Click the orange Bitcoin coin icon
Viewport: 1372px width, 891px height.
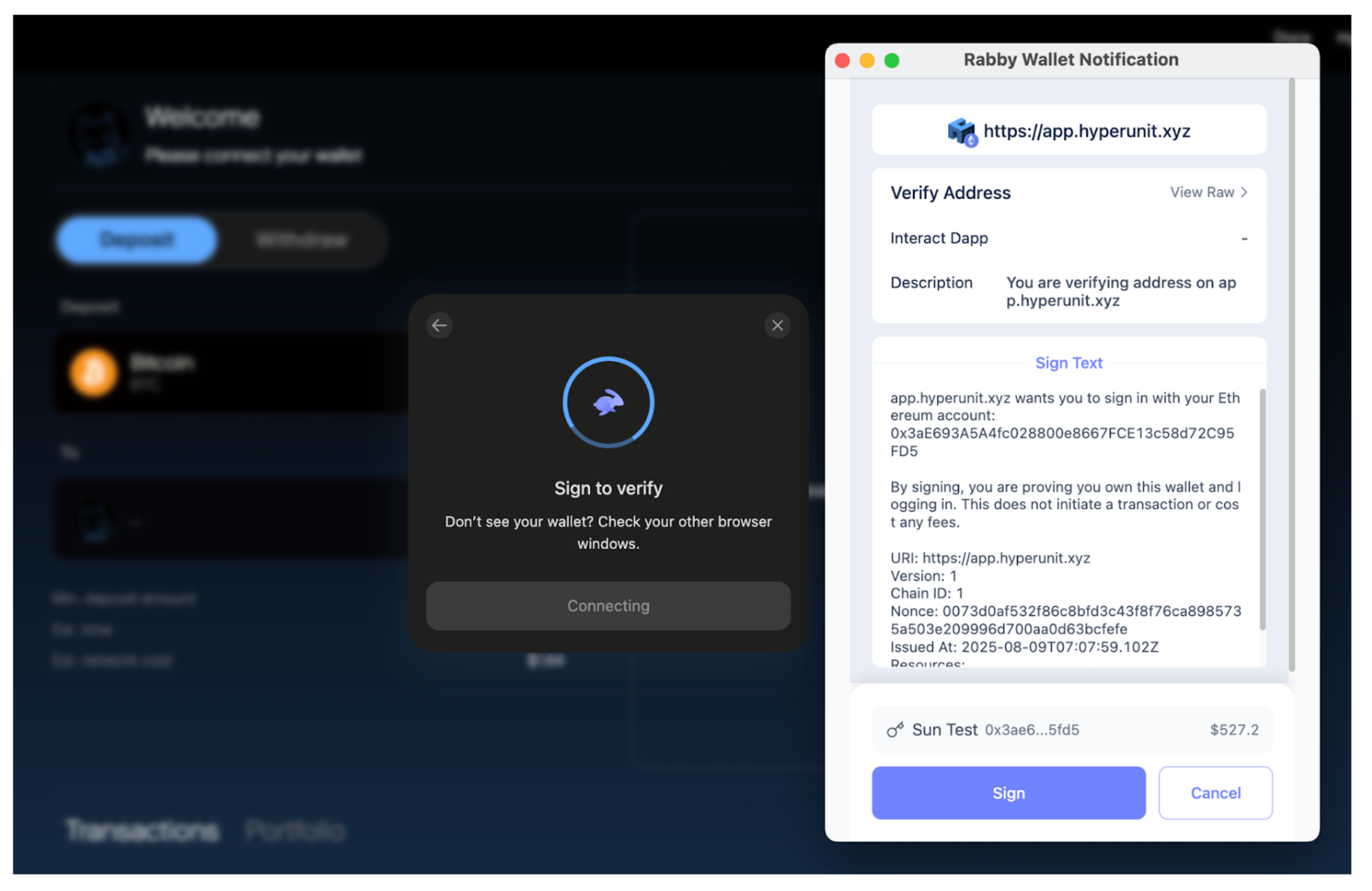[93, 372]
